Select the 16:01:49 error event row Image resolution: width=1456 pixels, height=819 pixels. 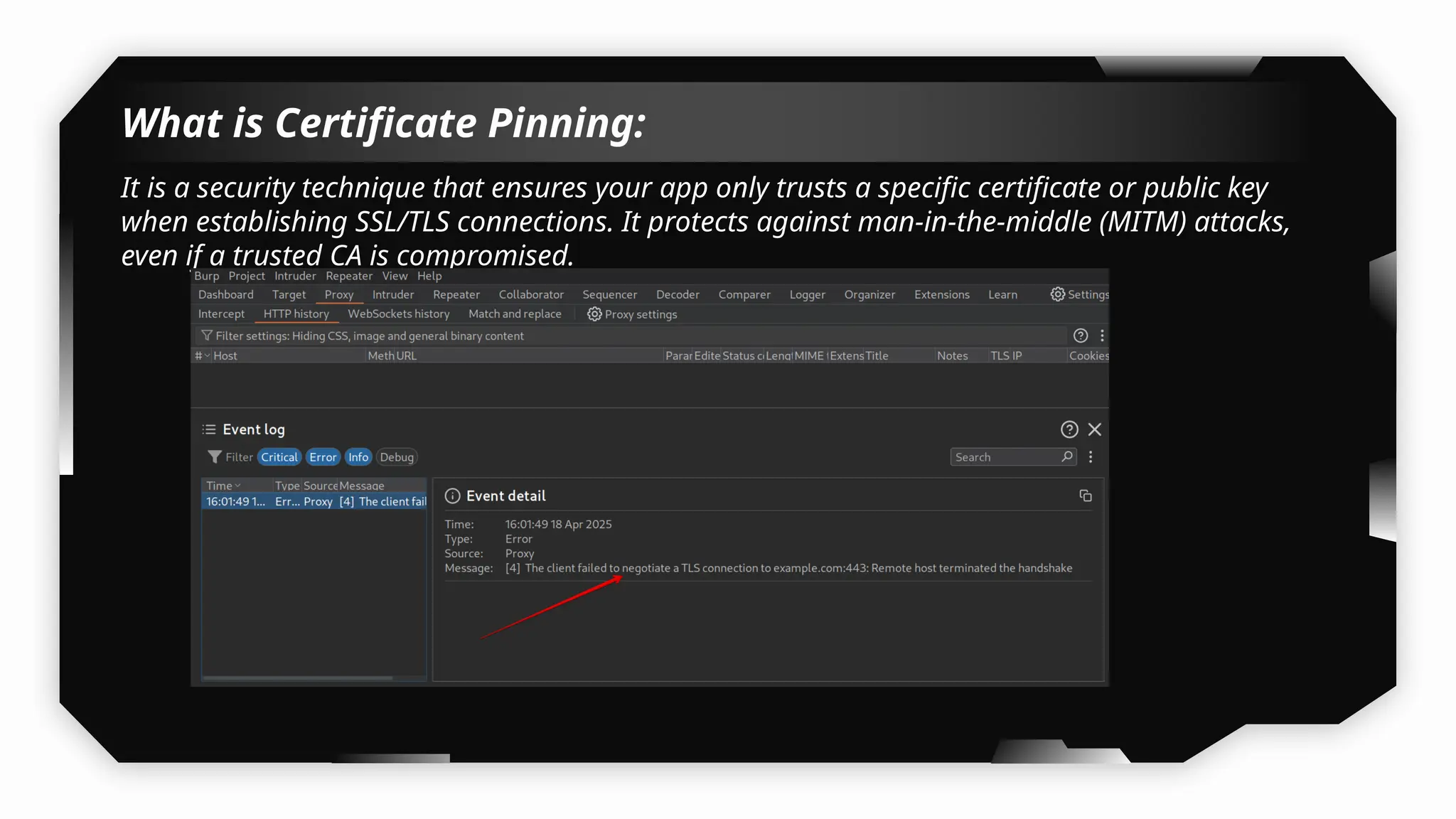(x=315, y=501)
